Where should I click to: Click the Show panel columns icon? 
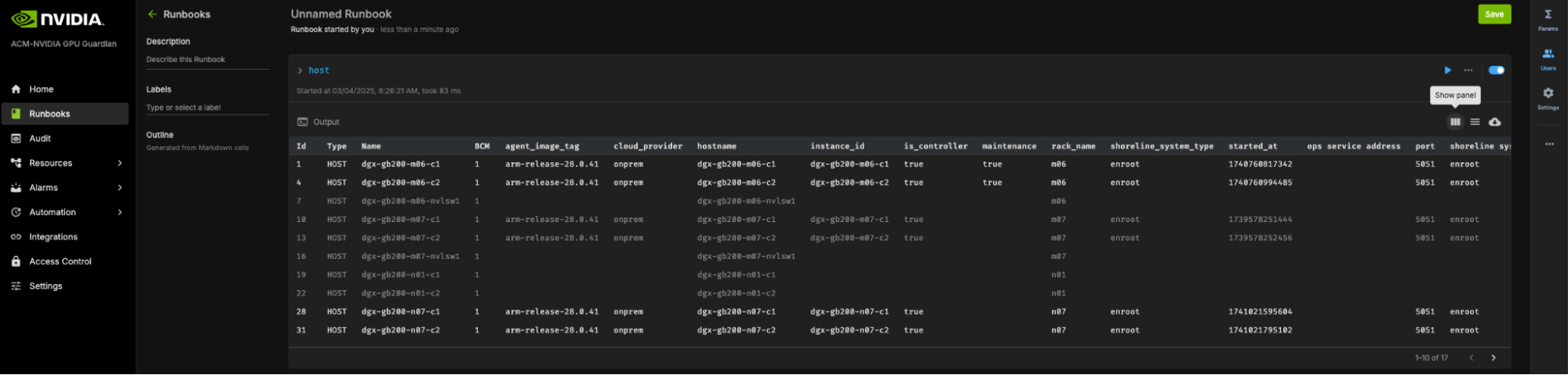pyautogui.click(x=1455, y=122)
